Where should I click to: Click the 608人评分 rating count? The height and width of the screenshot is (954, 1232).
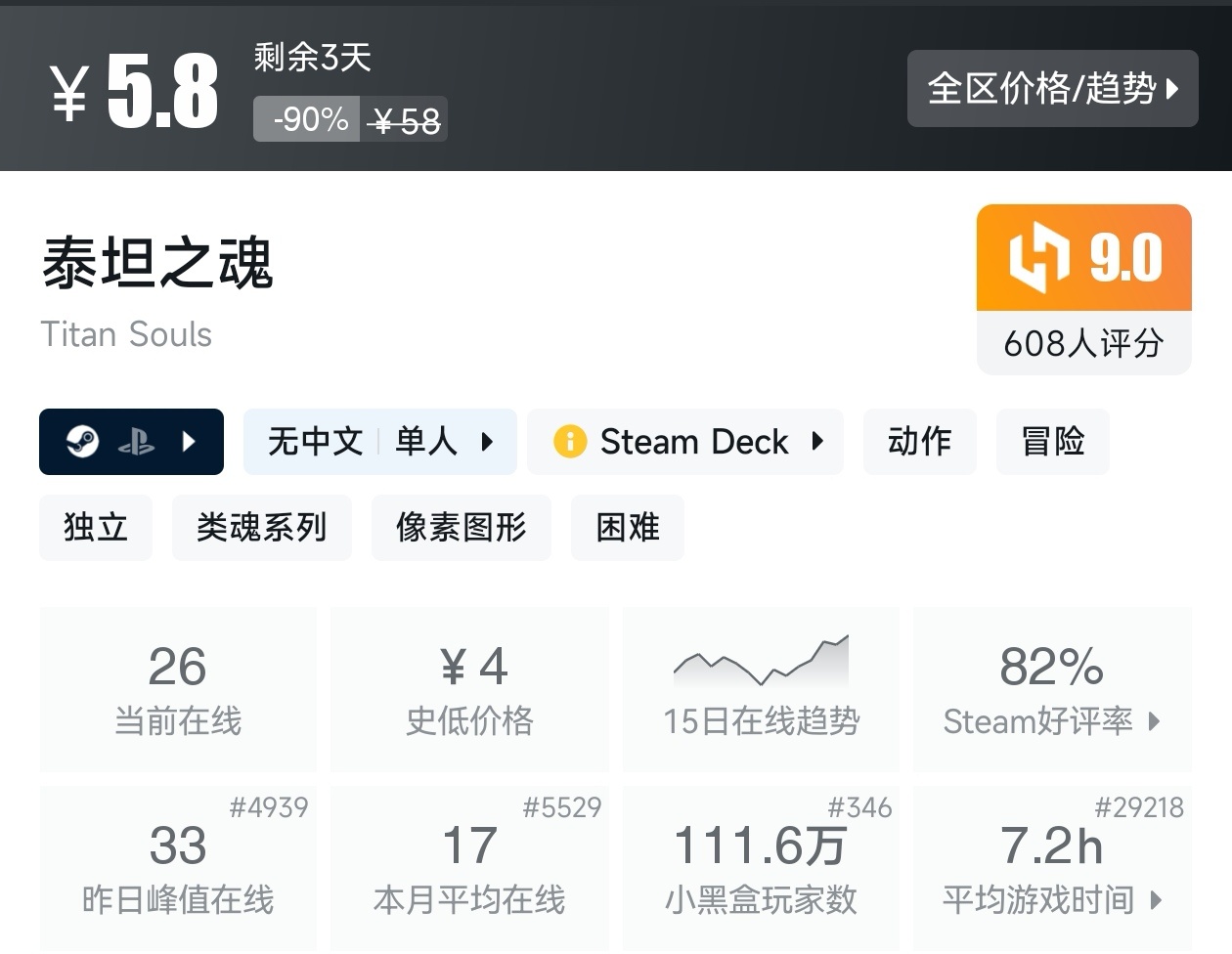pyautogui.click(x=1083, y=343)
